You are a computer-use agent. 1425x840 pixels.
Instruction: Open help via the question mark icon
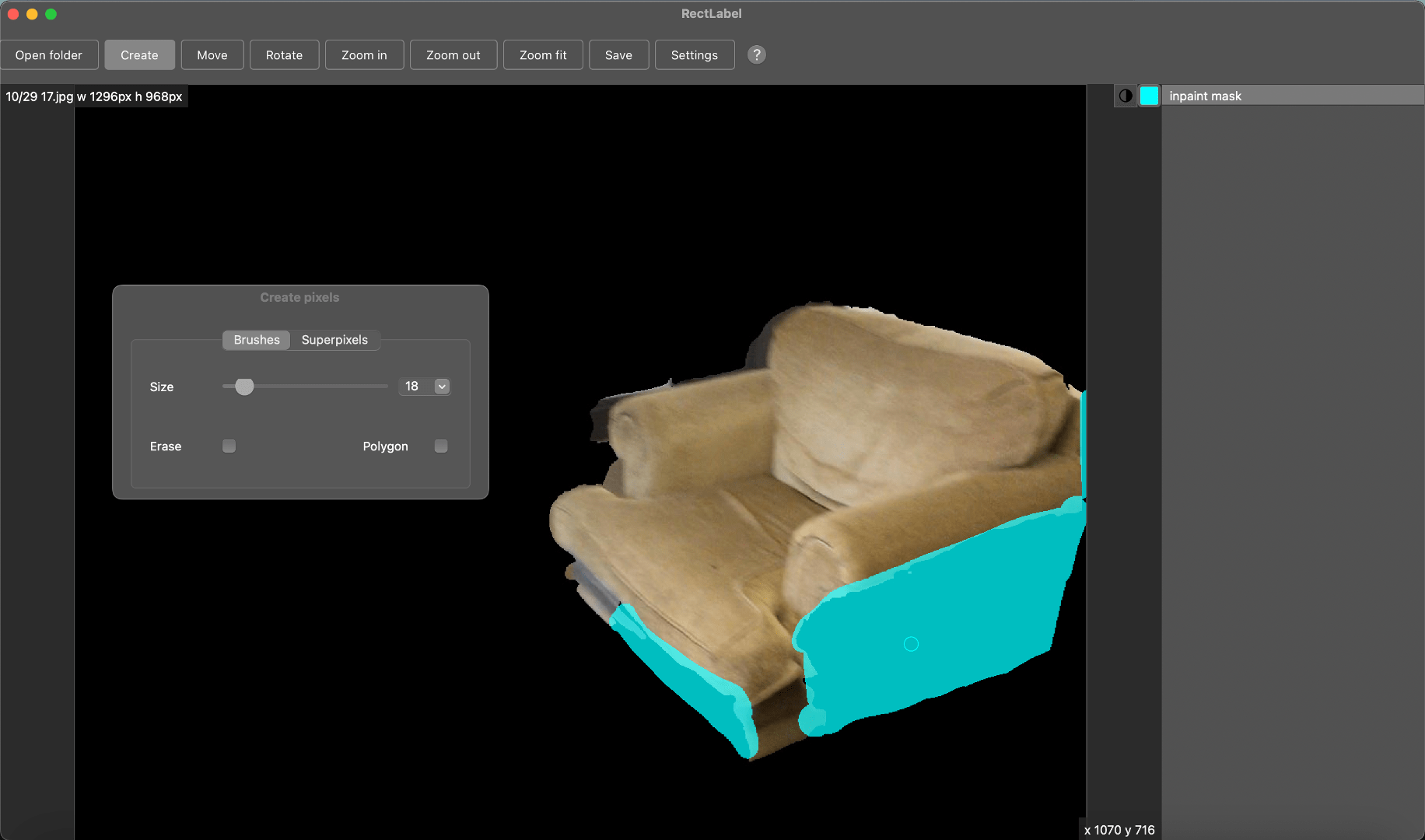tap(757, 55)
